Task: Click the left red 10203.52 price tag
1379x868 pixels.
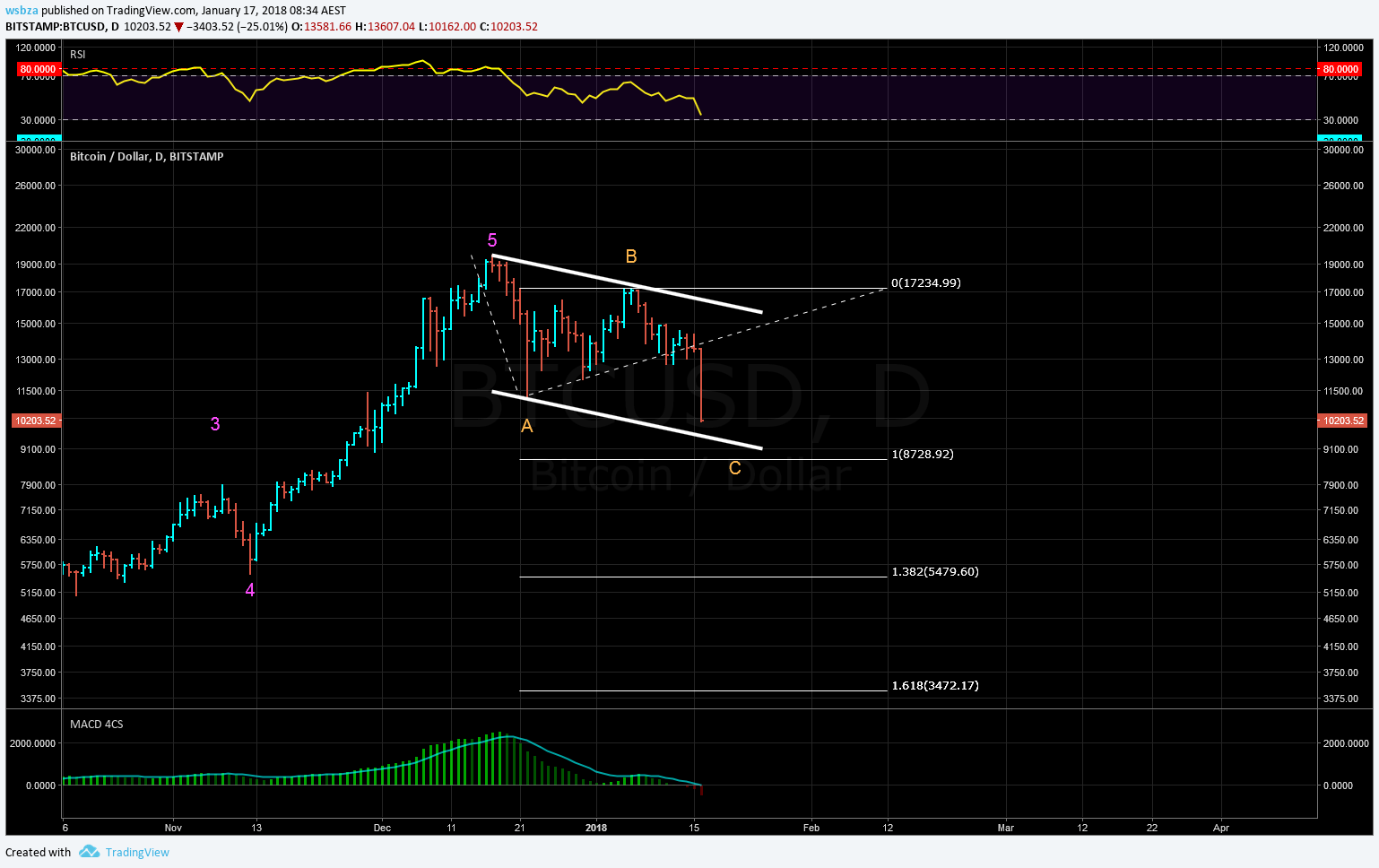Action: coord(35,421)
